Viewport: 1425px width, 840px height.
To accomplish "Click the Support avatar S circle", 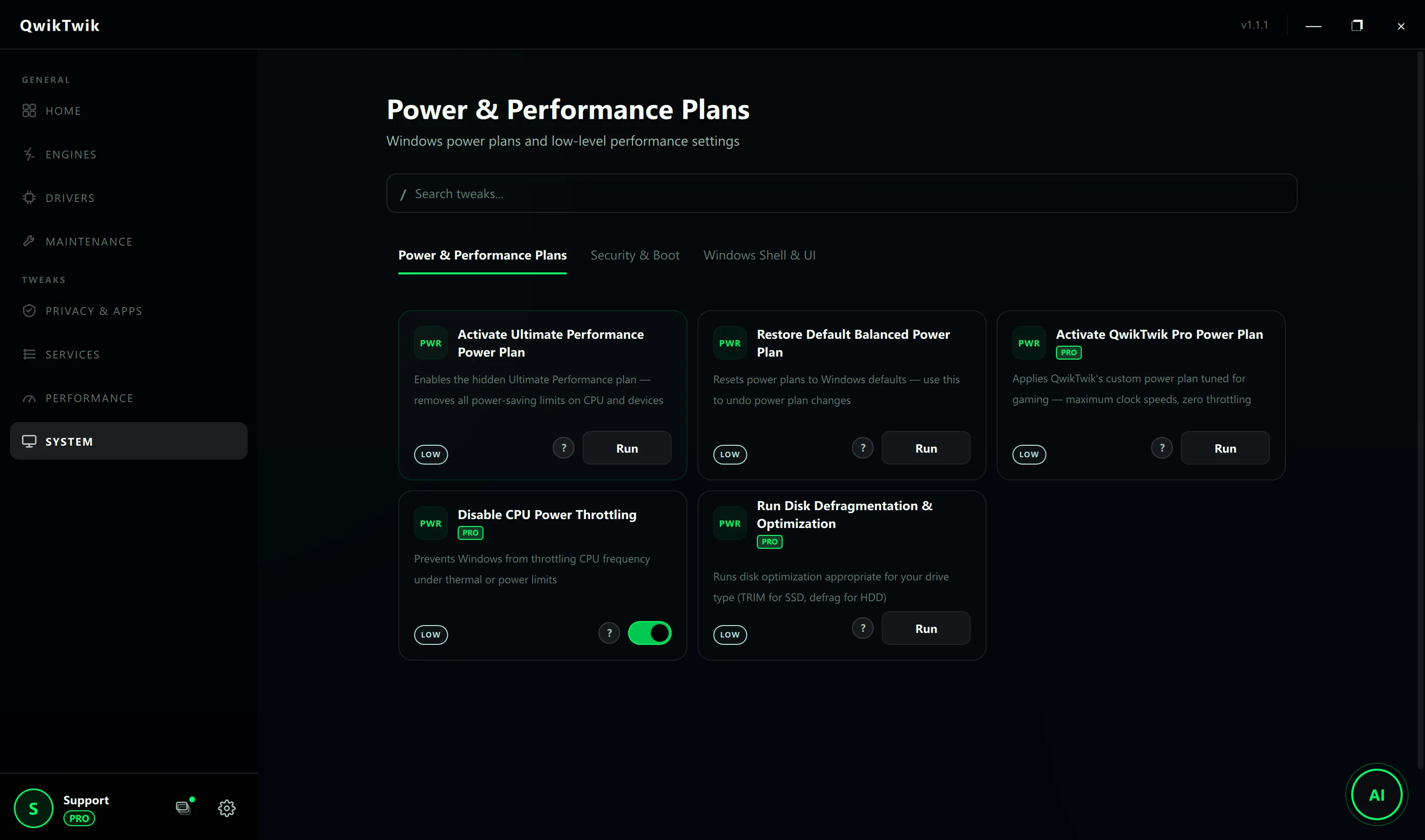I will pos(33,808).
